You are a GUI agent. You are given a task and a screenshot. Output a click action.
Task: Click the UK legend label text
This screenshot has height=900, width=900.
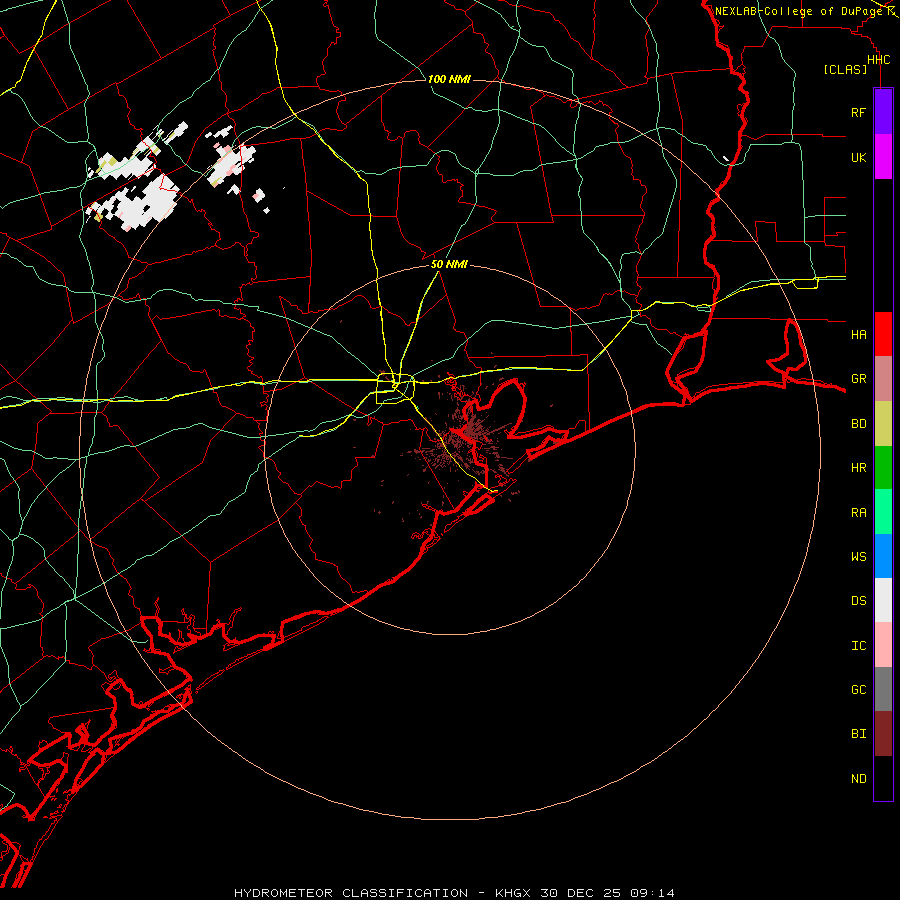coord(858,157)
